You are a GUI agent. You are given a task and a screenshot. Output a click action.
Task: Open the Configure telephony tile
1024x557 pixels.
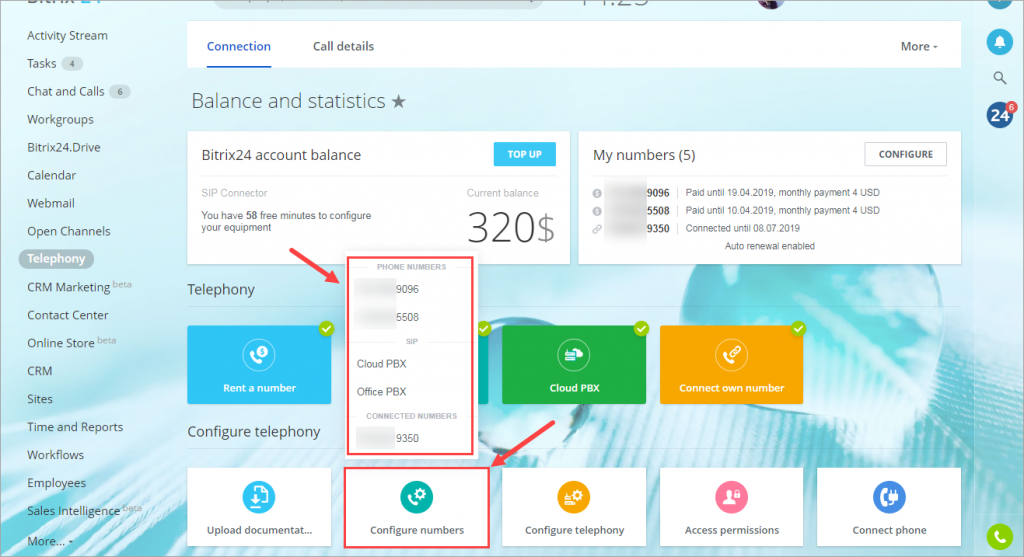574,507
